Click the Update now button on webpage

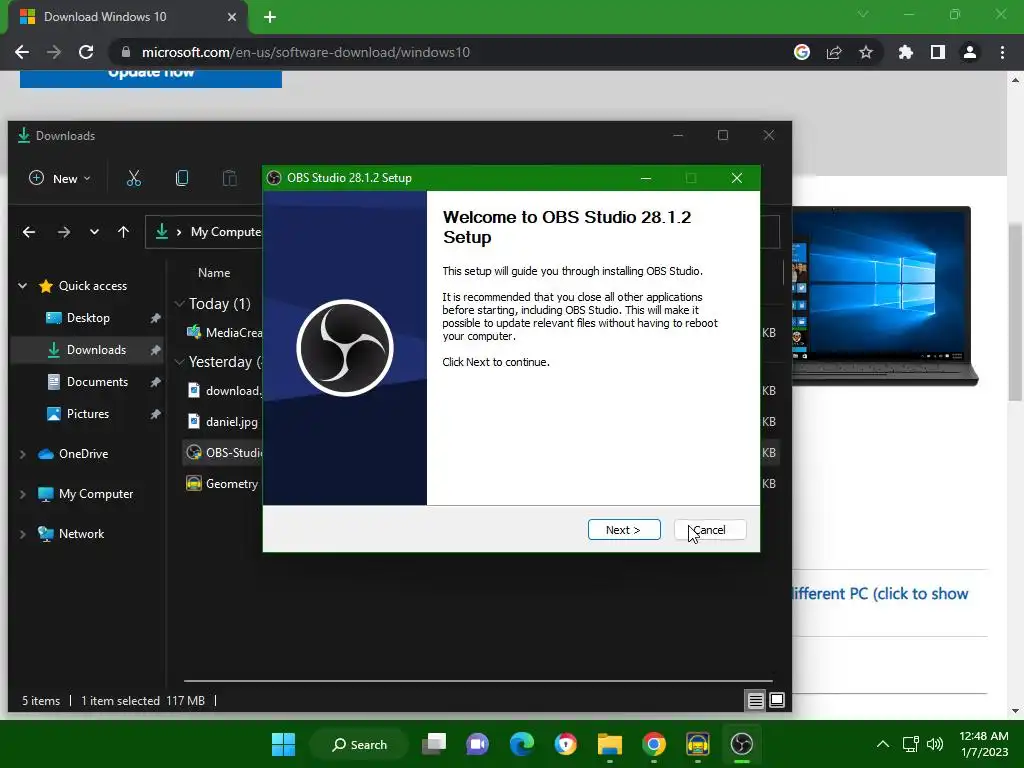[x=151, y=78]
